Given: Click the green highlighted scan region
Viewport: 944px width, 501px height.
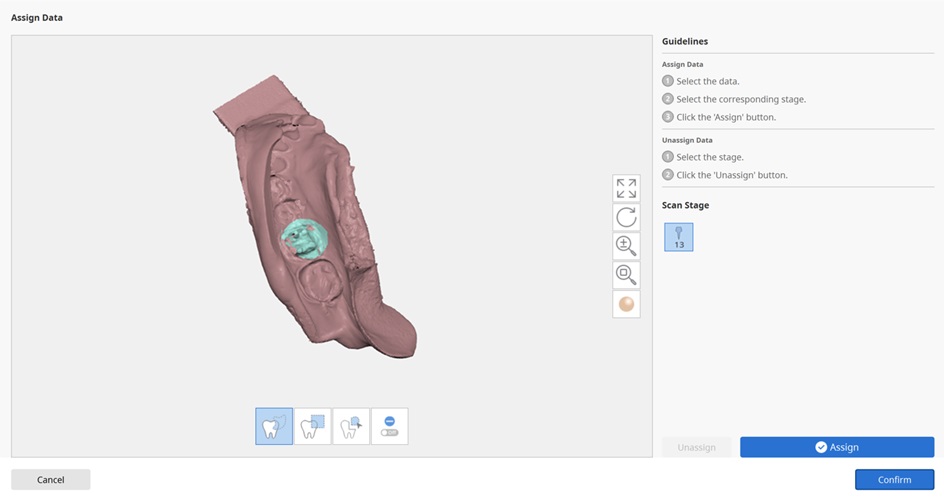Looking at the screenshot, I should coord(307,239).
